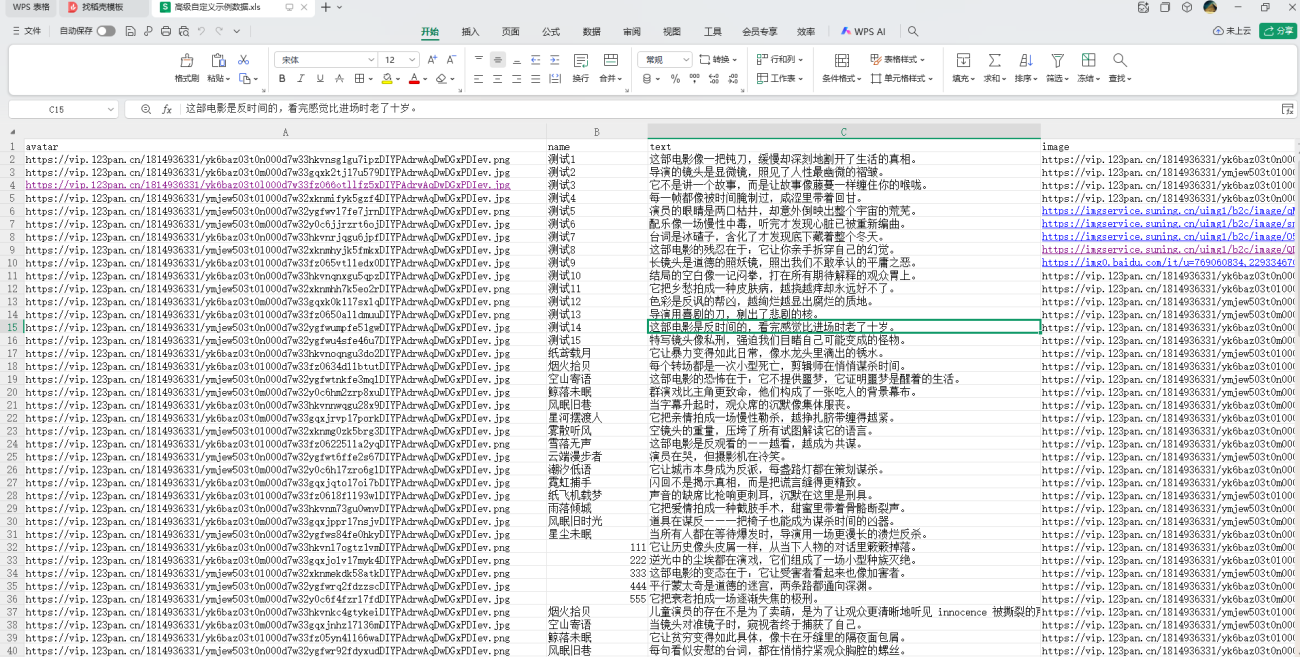
Task: Click the Wrap text (换行) icon
Action: [x=580, y=61]
